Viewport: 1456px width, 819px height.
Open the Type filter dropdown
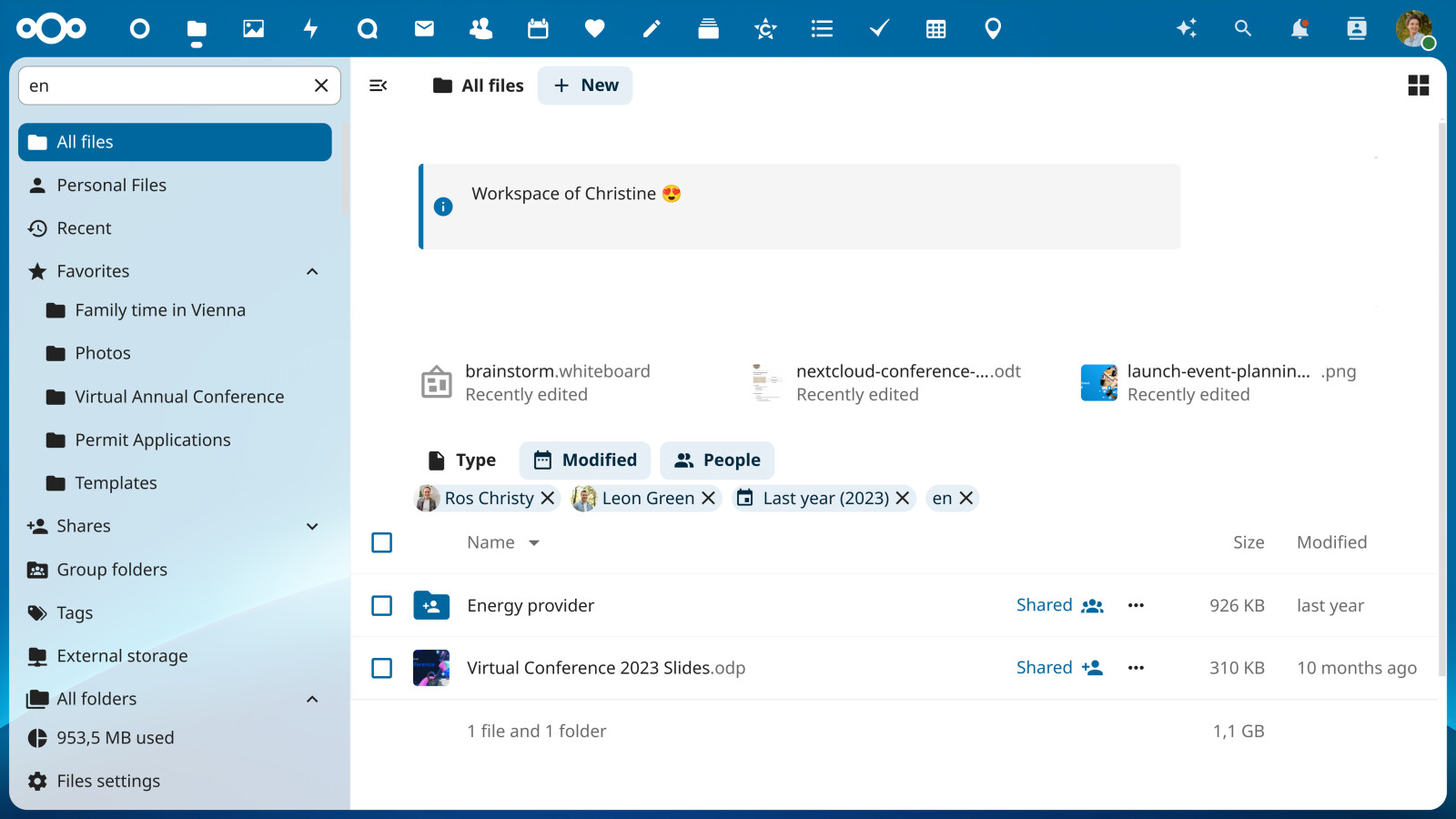(462, 460)
